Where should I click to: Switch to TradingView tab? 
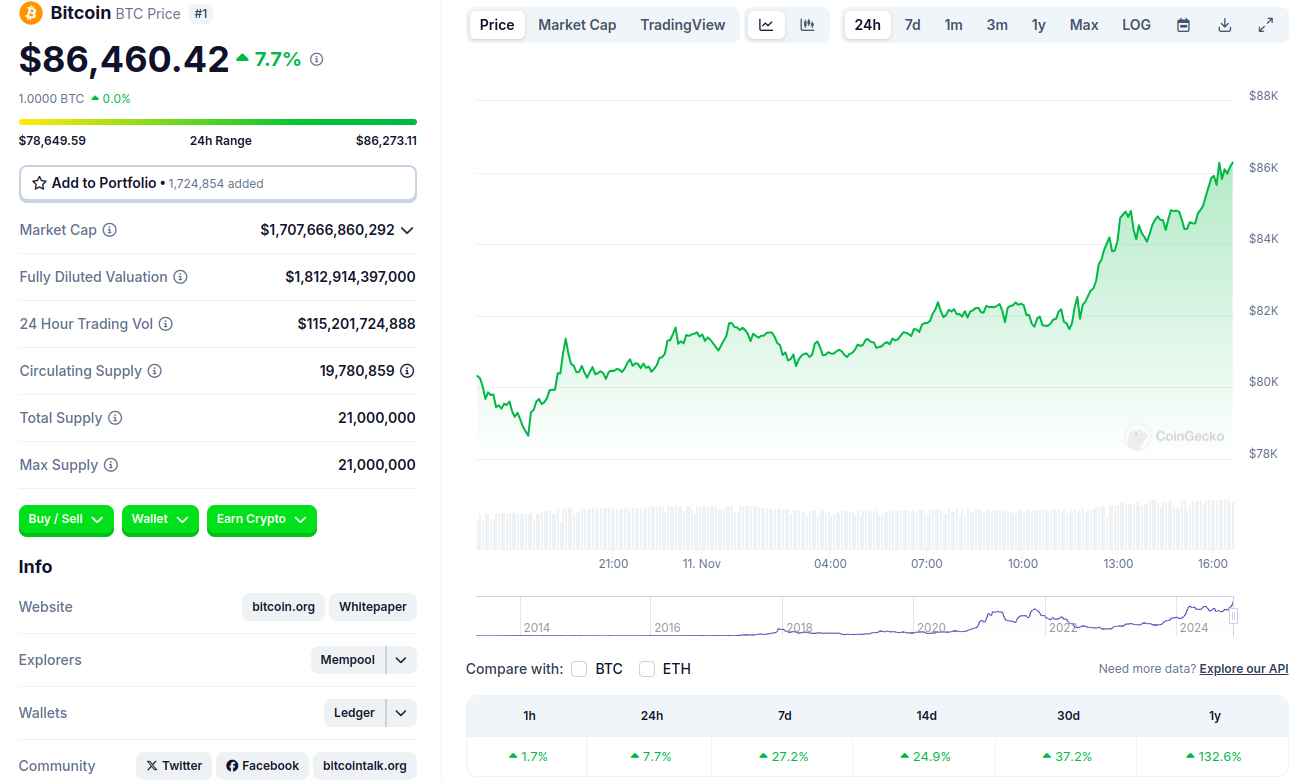683,25
